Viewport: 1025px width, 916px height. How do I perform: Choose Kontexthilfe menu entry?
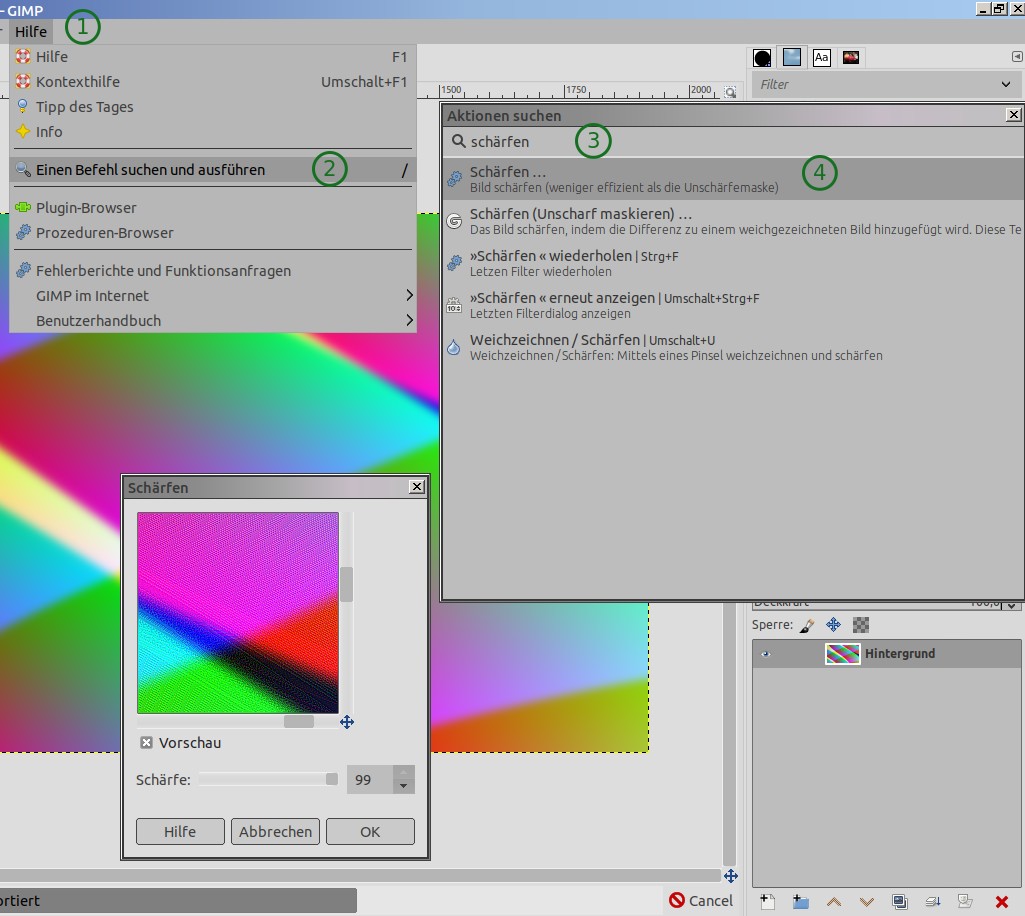click(x=213, y=82)
